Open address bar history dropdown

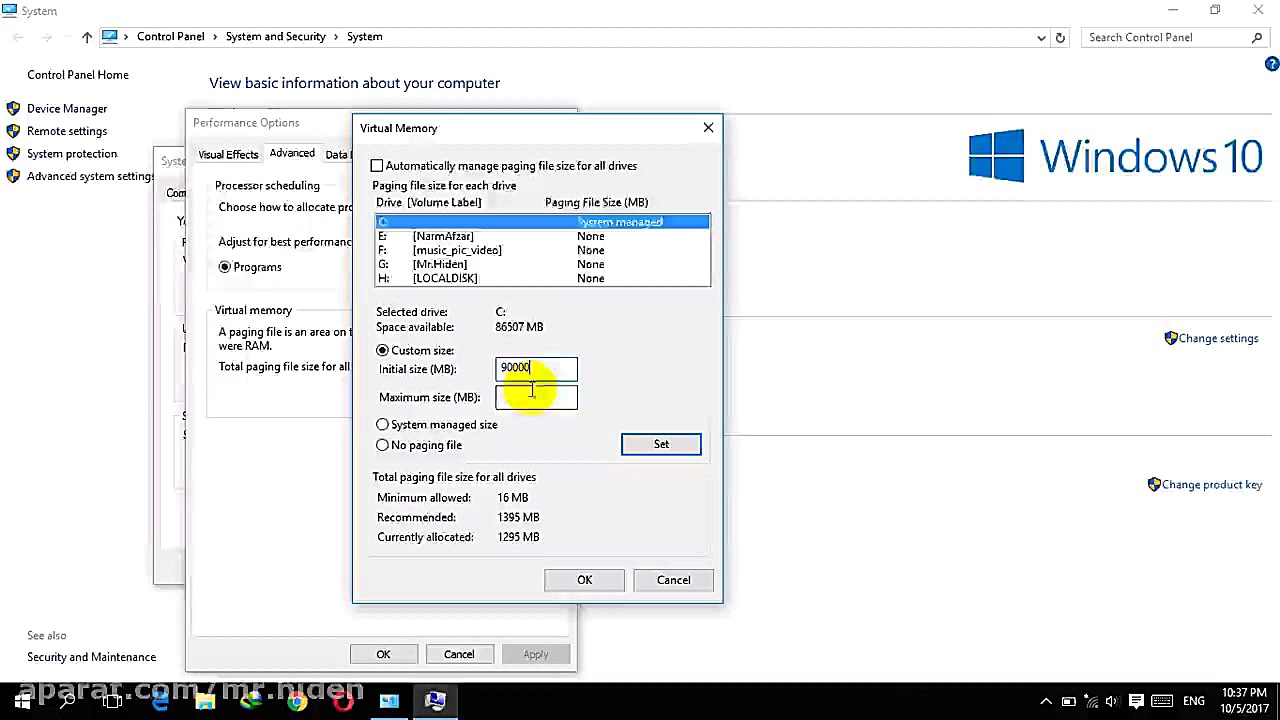[1041, 37]
